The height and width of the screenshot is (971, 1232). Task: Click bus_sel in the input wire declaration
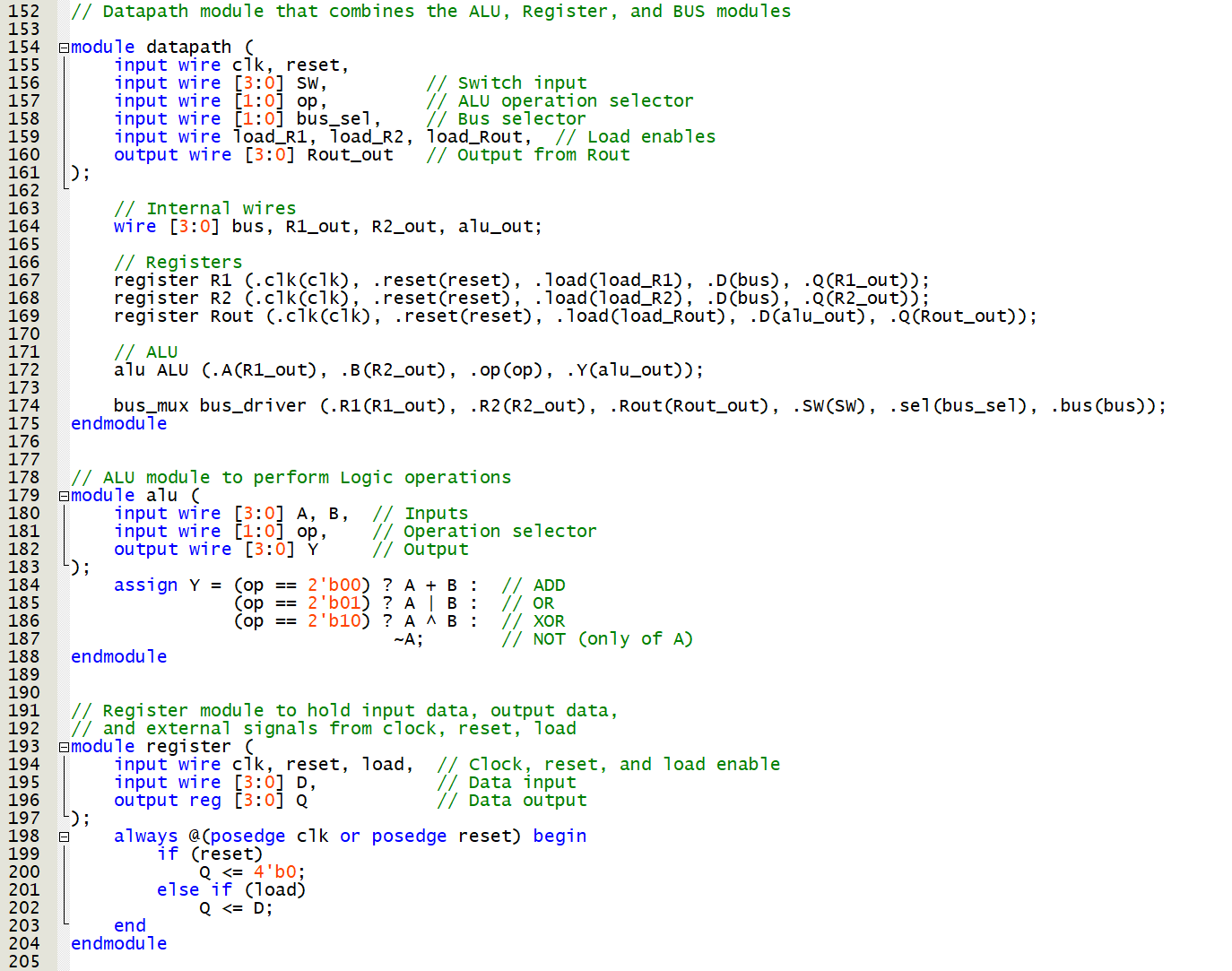pyautogui.click(x=334, y=119)
